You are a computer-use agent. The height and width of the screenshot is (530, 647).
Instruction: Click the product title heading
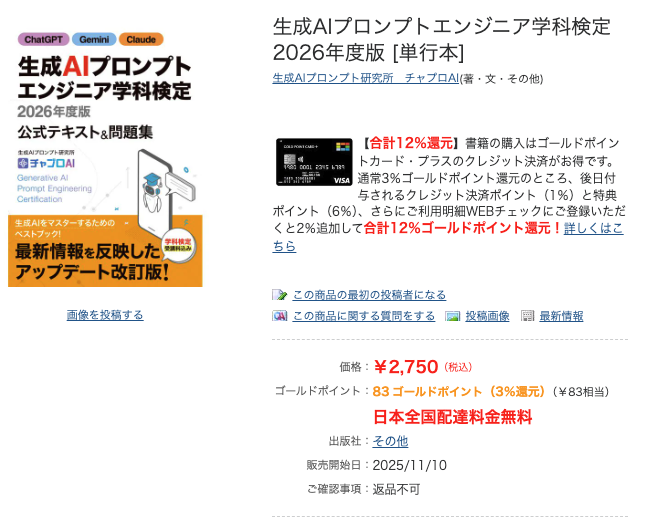tap(442, 40)
